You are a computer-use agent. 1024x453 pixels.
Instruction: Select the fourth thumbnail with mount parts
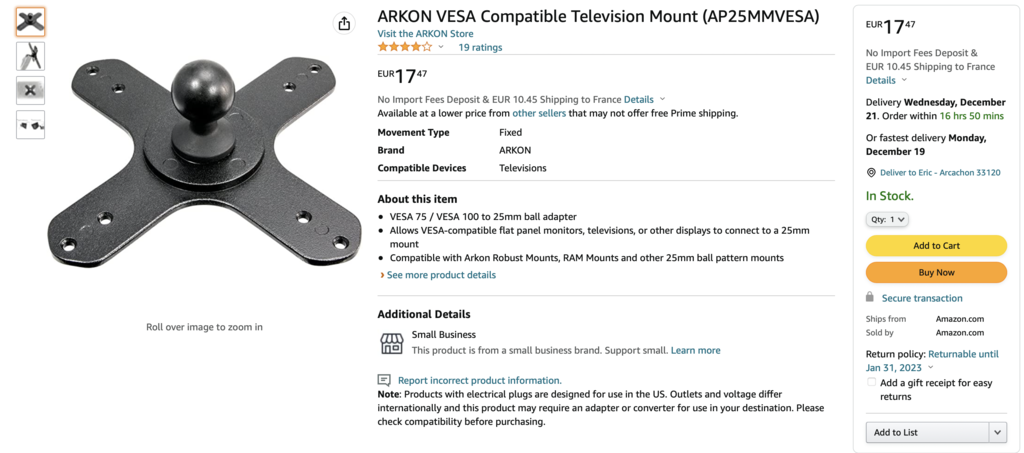click(31, 125)
